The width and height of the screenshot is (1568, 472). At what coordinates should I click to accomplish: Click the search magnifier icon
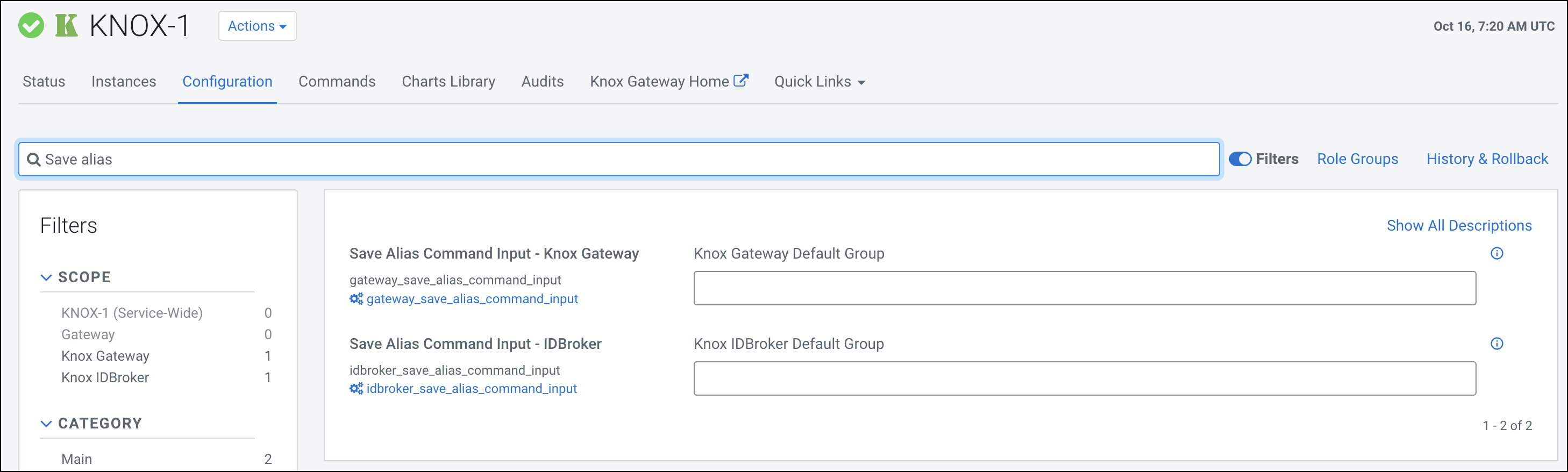[34, 159]
